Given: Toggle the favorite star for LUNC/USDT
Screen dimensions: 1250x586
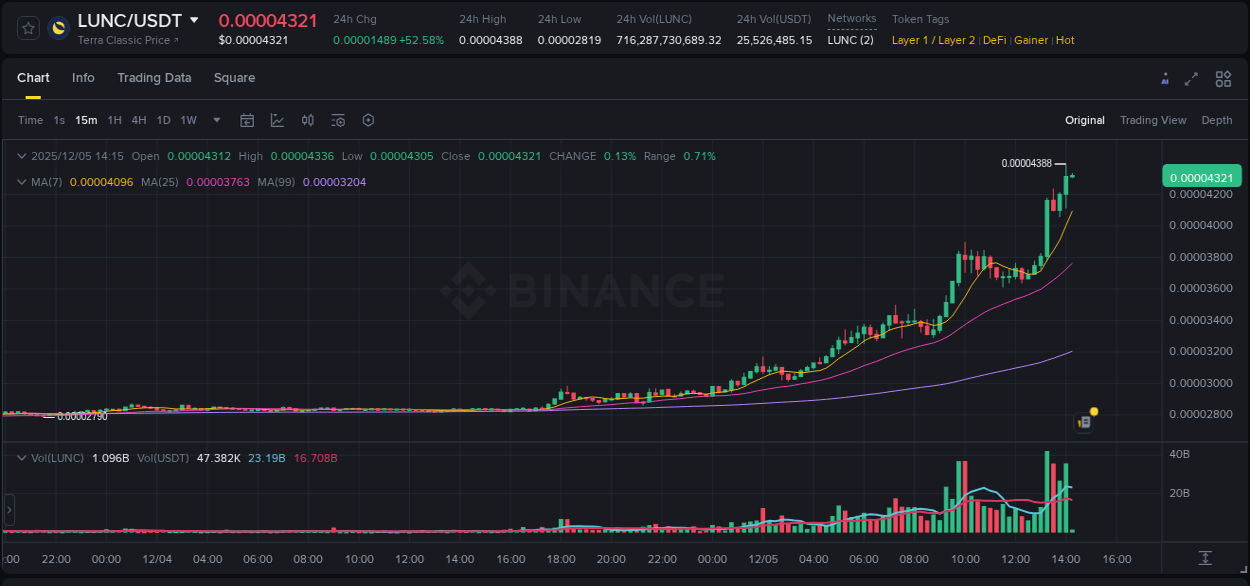Looking at the screenshot, I should 27,28.
